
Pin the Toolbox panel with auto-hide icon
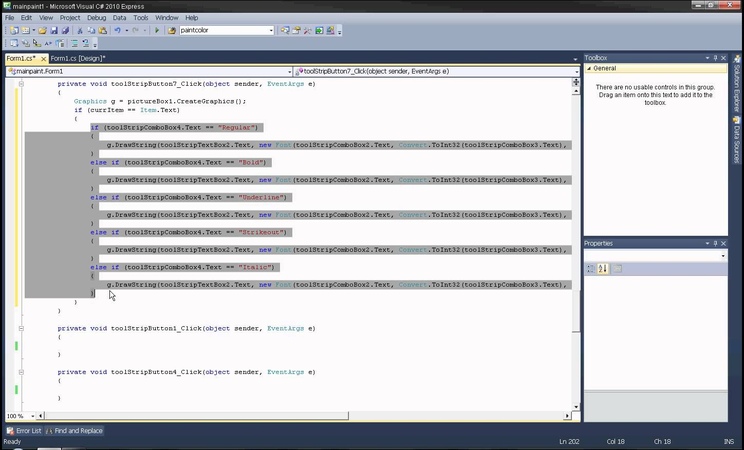pos(716,58)
